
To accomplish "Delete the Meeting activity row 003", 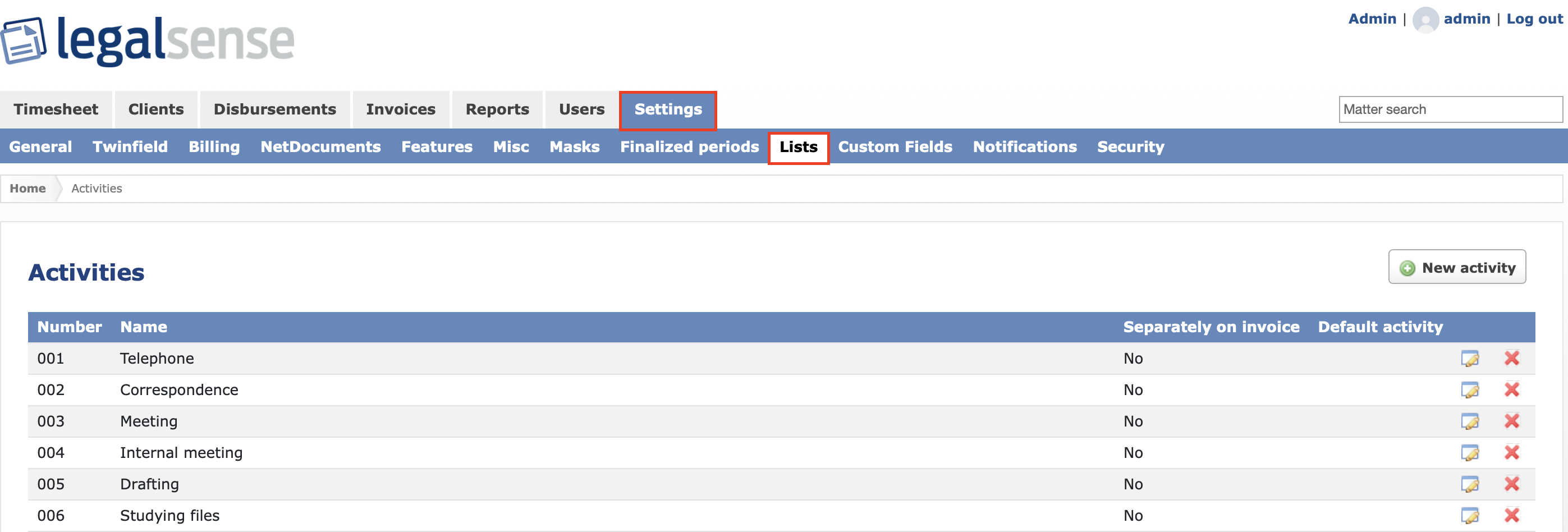I will coord(1511,421).
